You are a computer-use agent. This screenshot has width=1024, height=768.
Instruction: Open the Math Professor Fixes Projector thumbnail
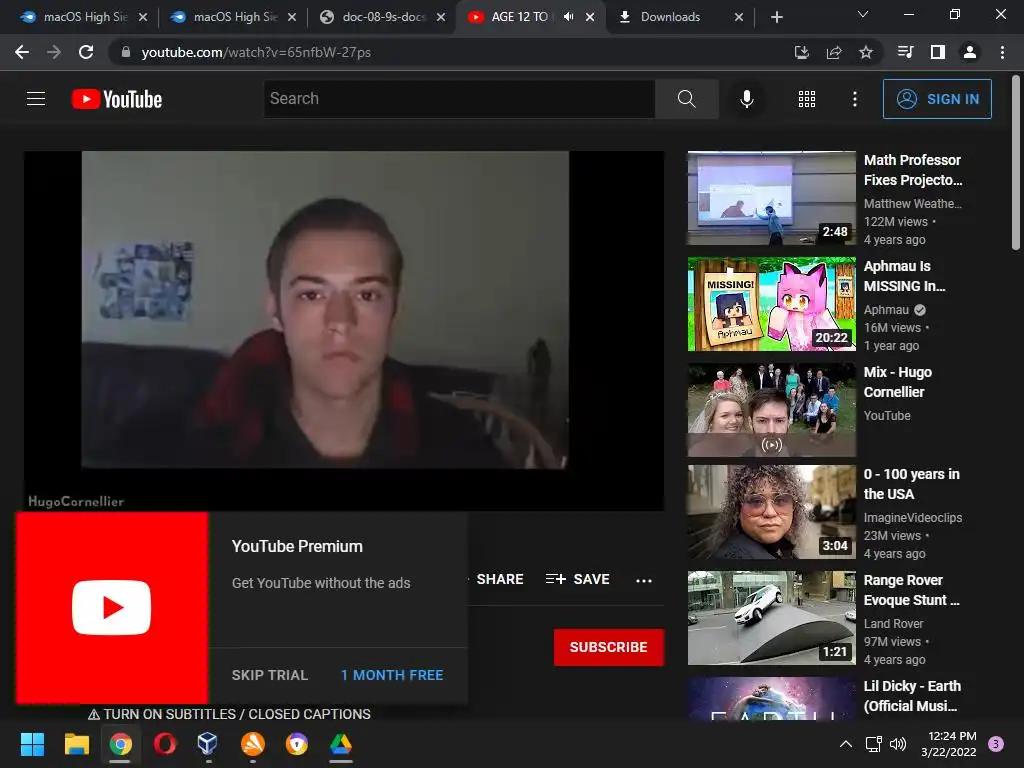click(x=771, y=198)
